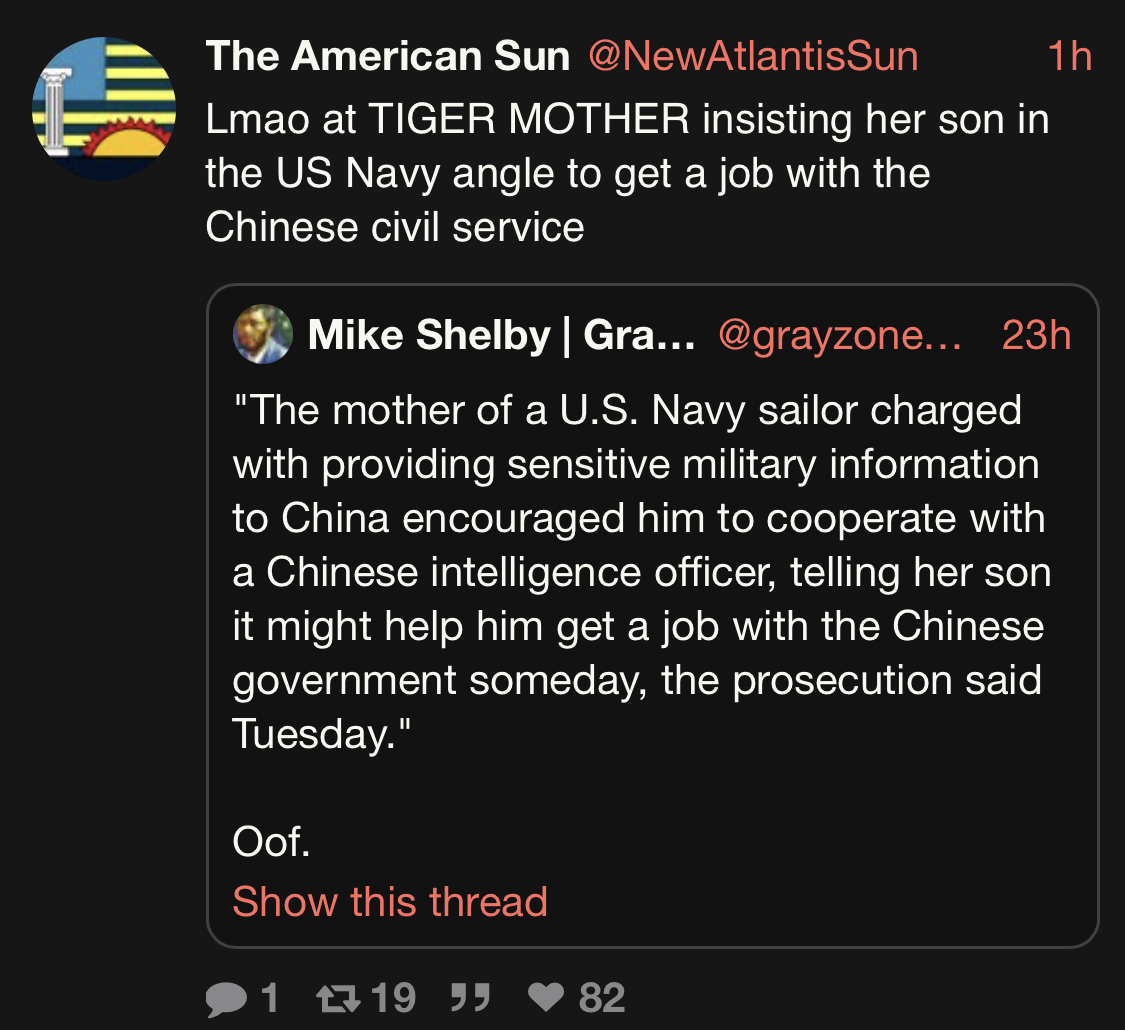Click the retweet count of 19
This screenshot has width=1125, height=1030.
(393, 998)
